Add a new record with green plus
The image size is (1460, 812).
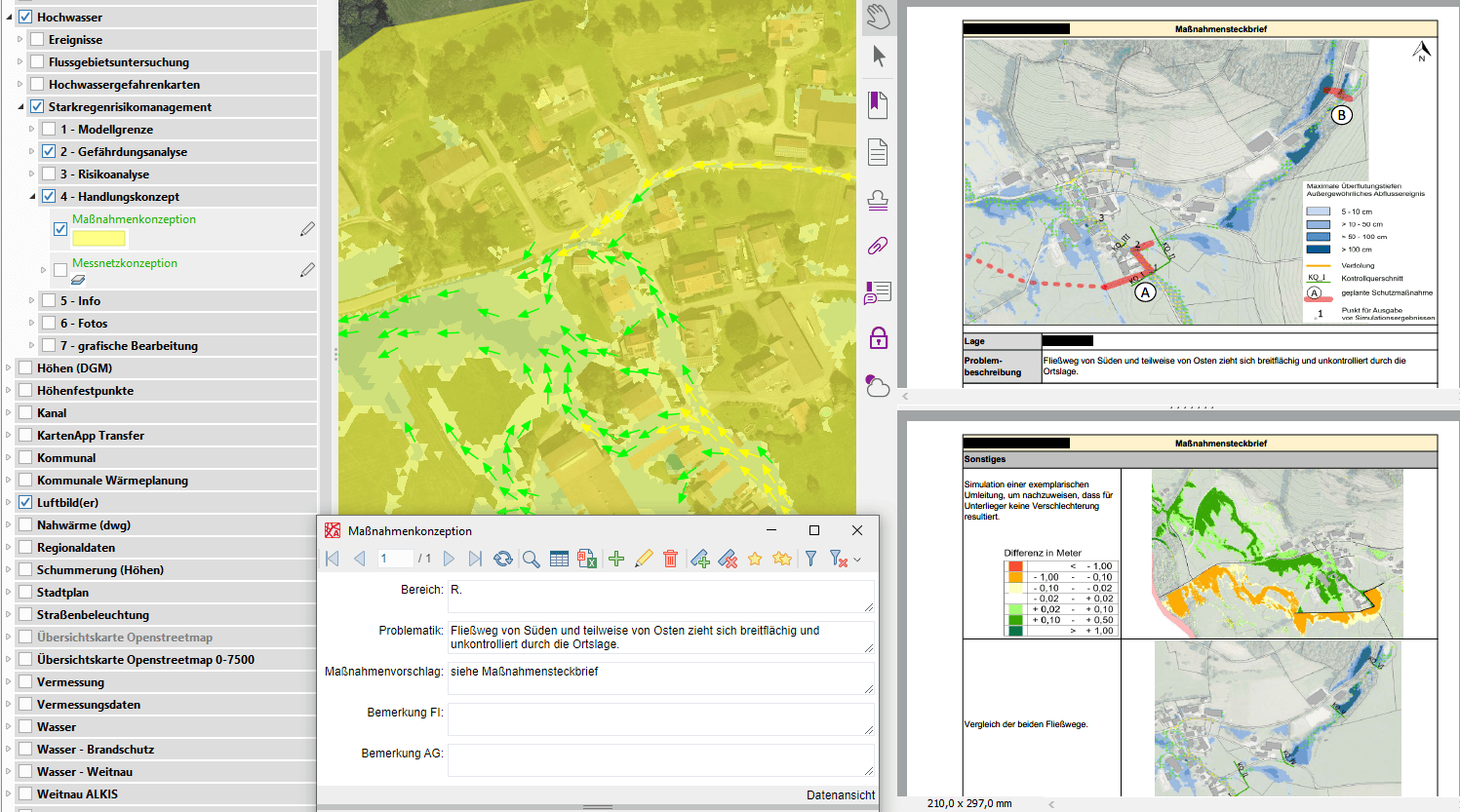point(616,559)
